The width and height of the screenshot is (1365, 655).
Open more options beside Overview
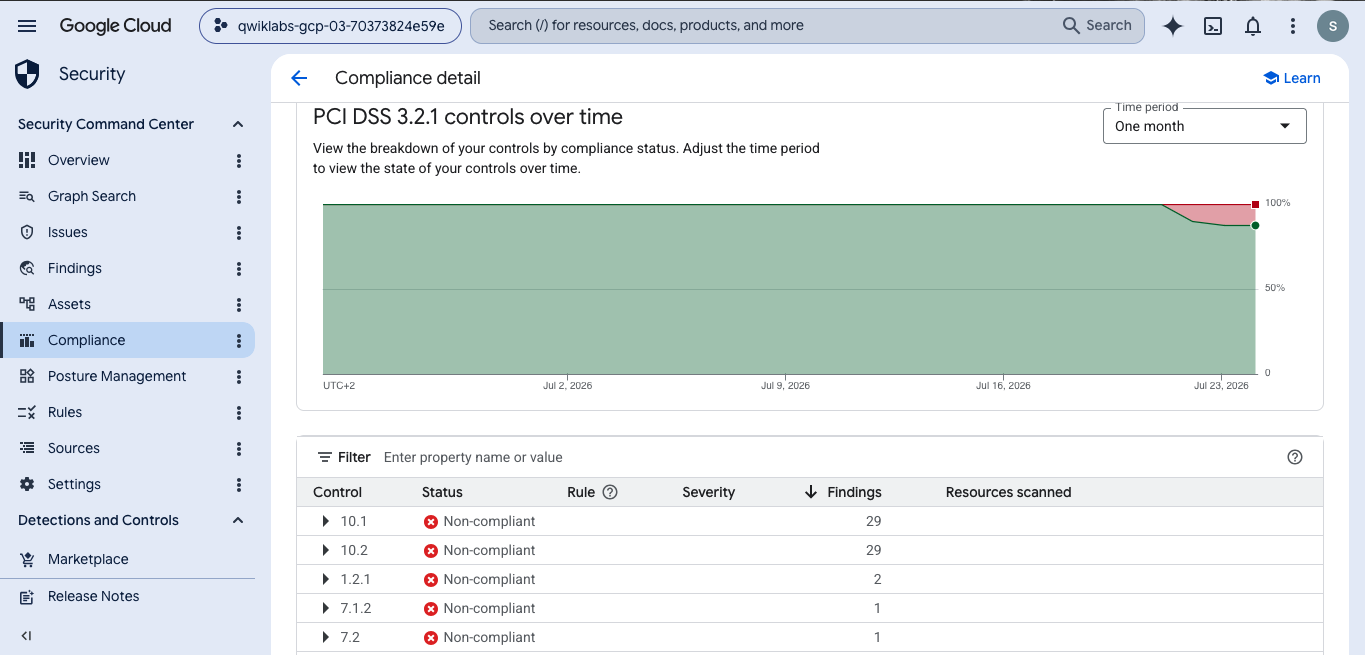239,161
